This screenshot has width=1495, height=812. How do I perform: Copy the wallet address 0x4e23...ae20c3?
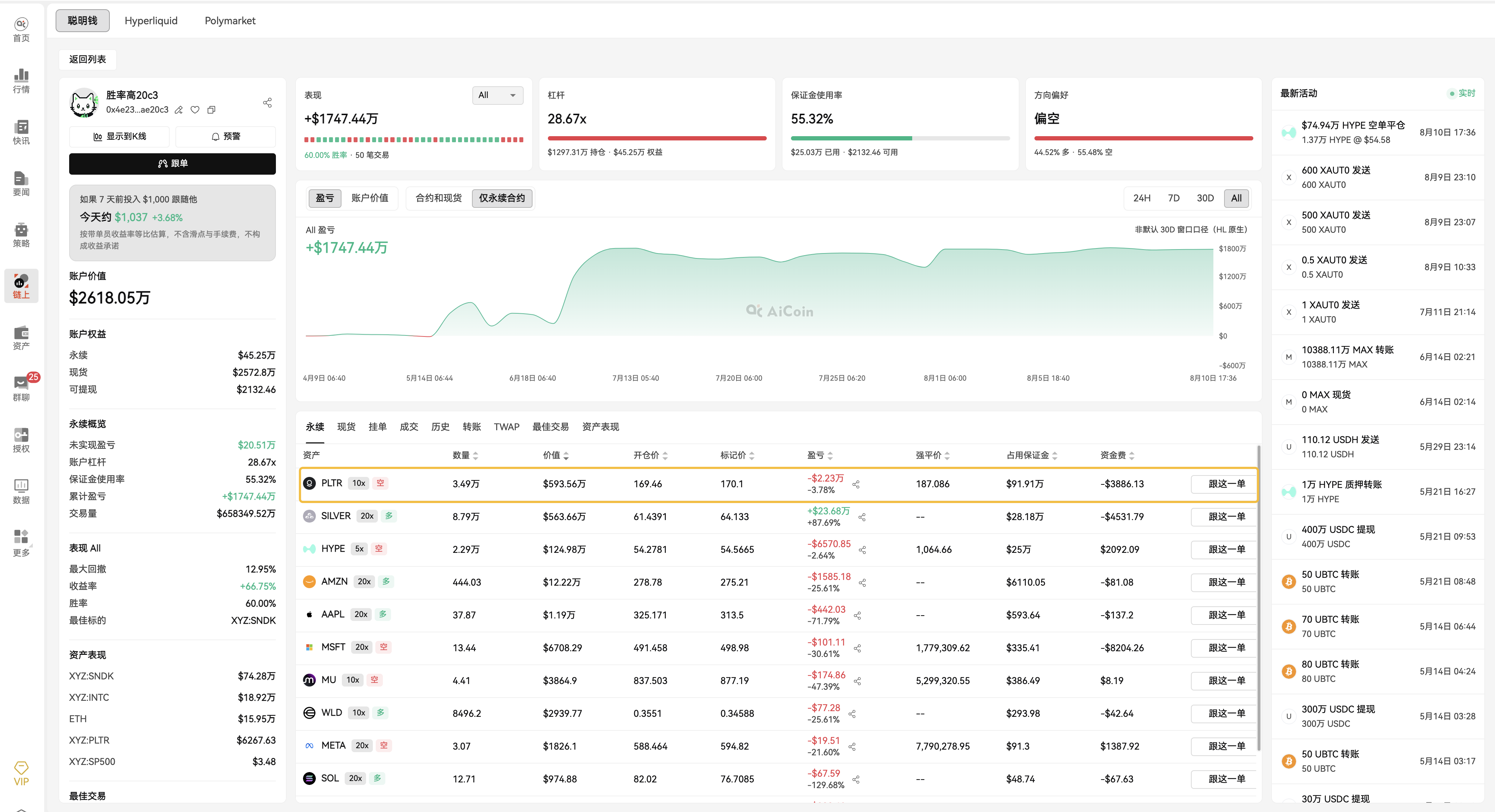(211, 110)
